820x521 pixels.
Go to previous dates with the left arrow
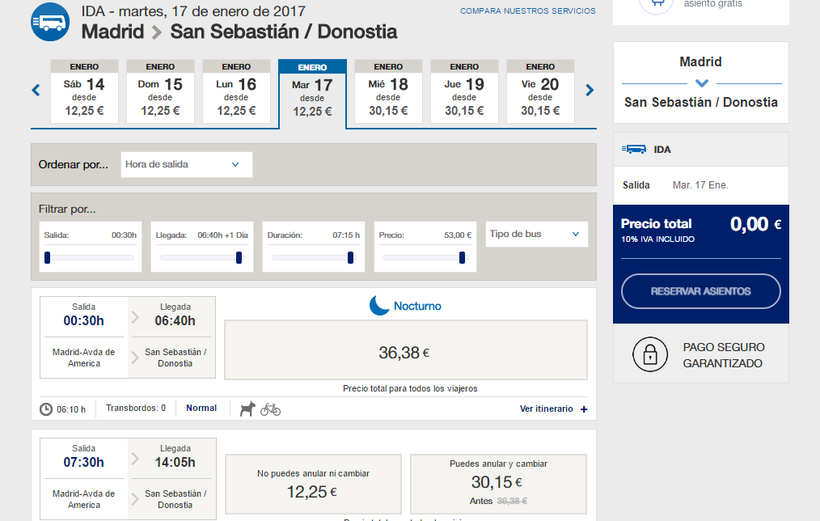(x=36, y=90)
